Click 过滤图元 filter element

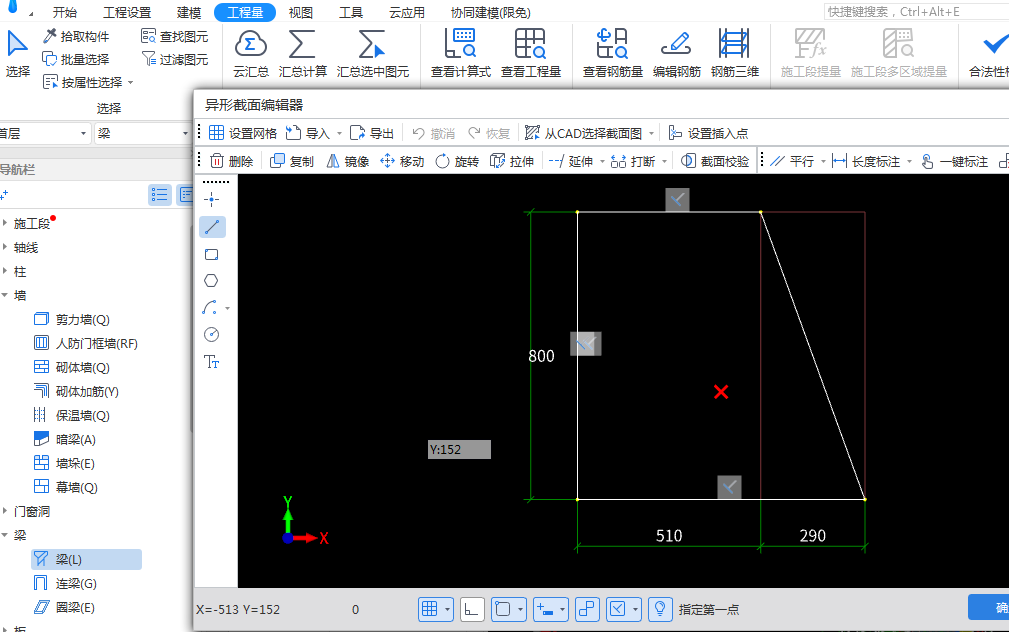click(175, 59)
